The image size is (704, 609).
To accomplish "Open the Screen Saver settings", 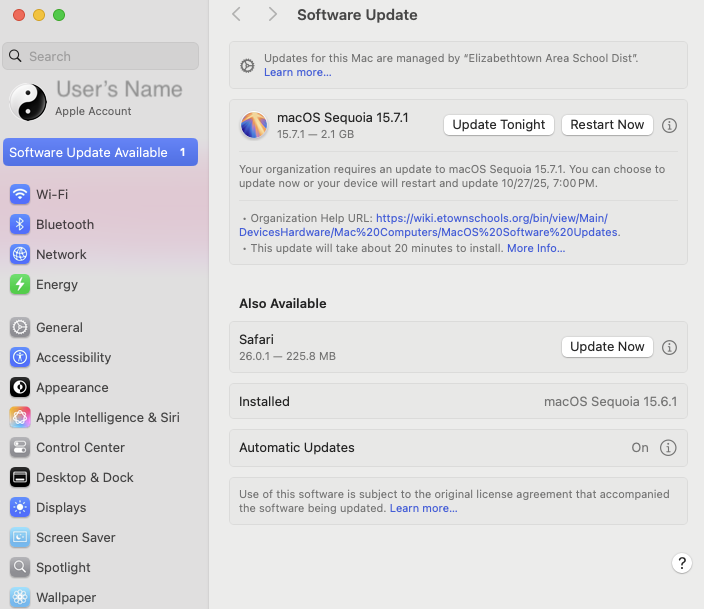I will [75, 537].
